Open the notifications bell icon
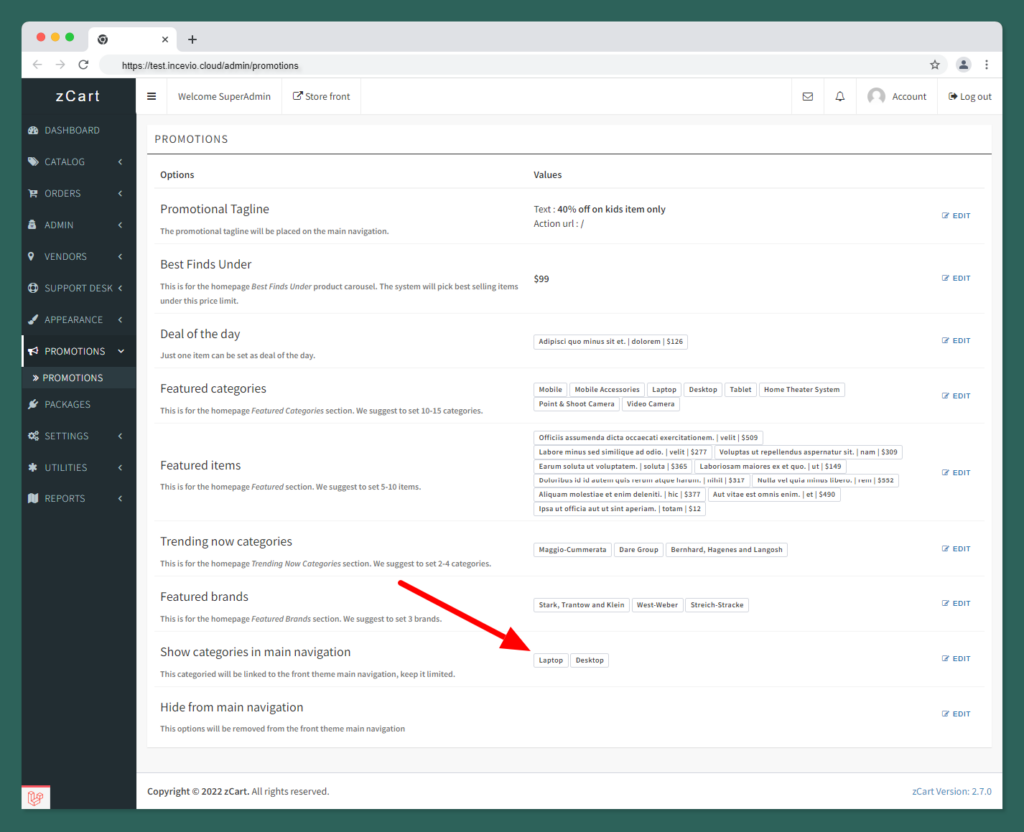Screen dimensions: 1024x832 pos(840,97)
